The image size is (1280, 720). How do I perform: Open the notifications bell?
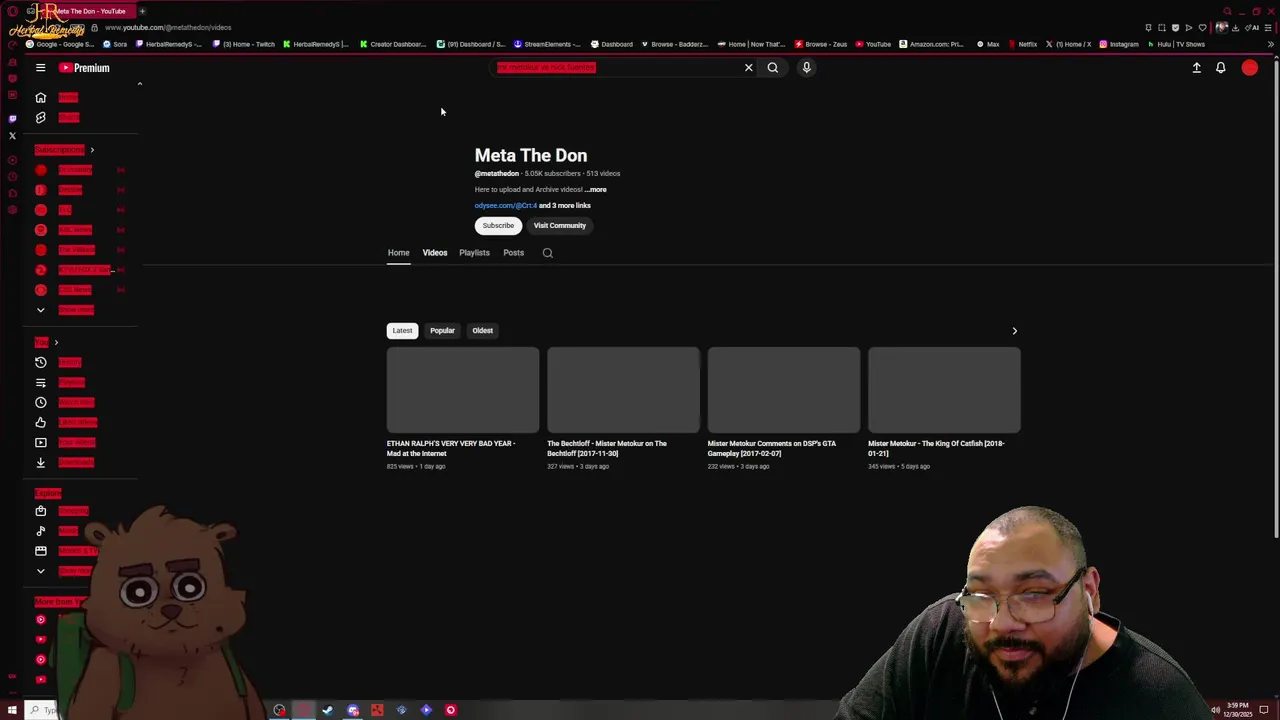[x=1221, y=68]
